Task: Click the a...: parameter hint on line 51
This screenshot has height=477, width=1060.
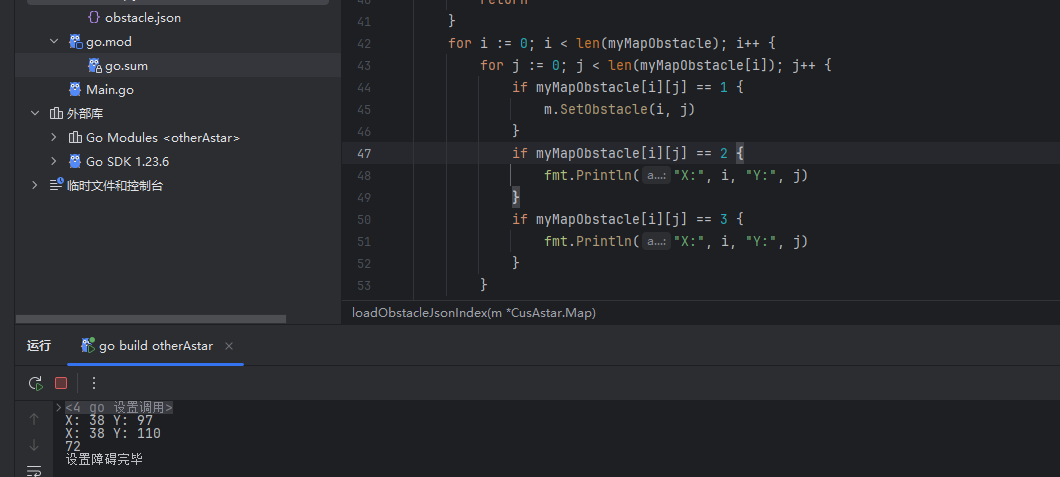Action: 656,241
